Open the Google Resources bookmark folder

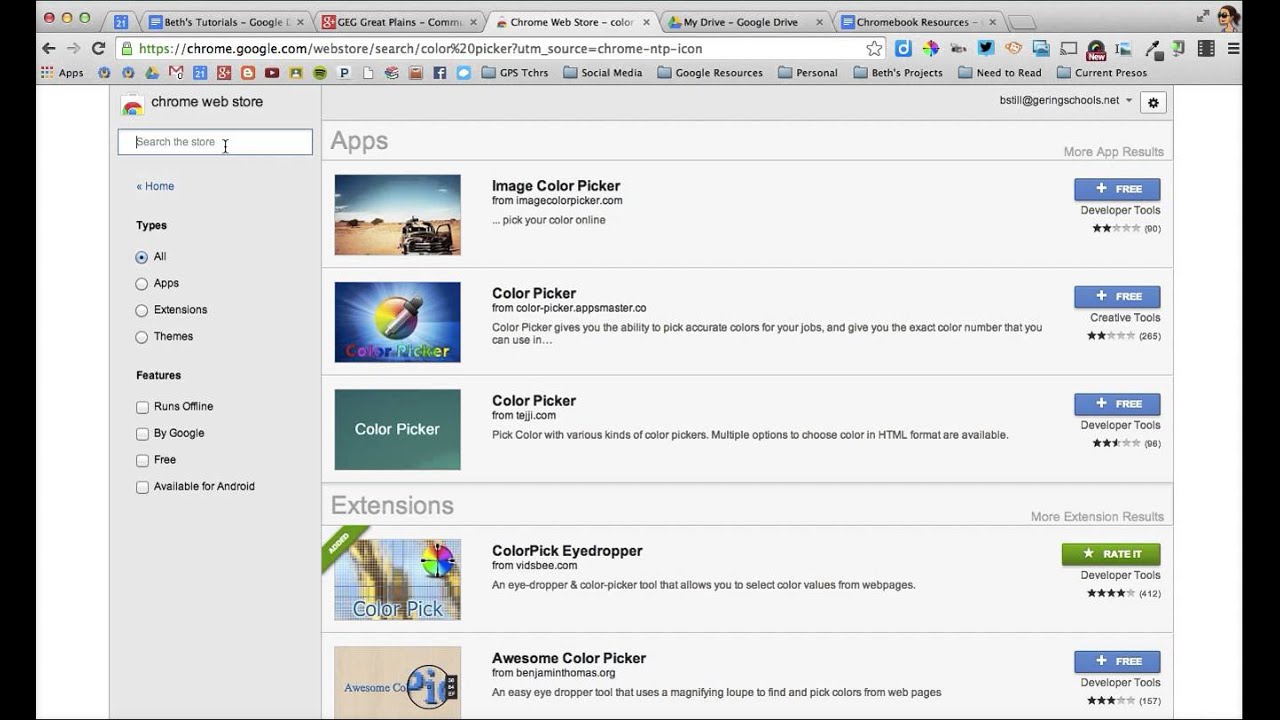(710, 72)
